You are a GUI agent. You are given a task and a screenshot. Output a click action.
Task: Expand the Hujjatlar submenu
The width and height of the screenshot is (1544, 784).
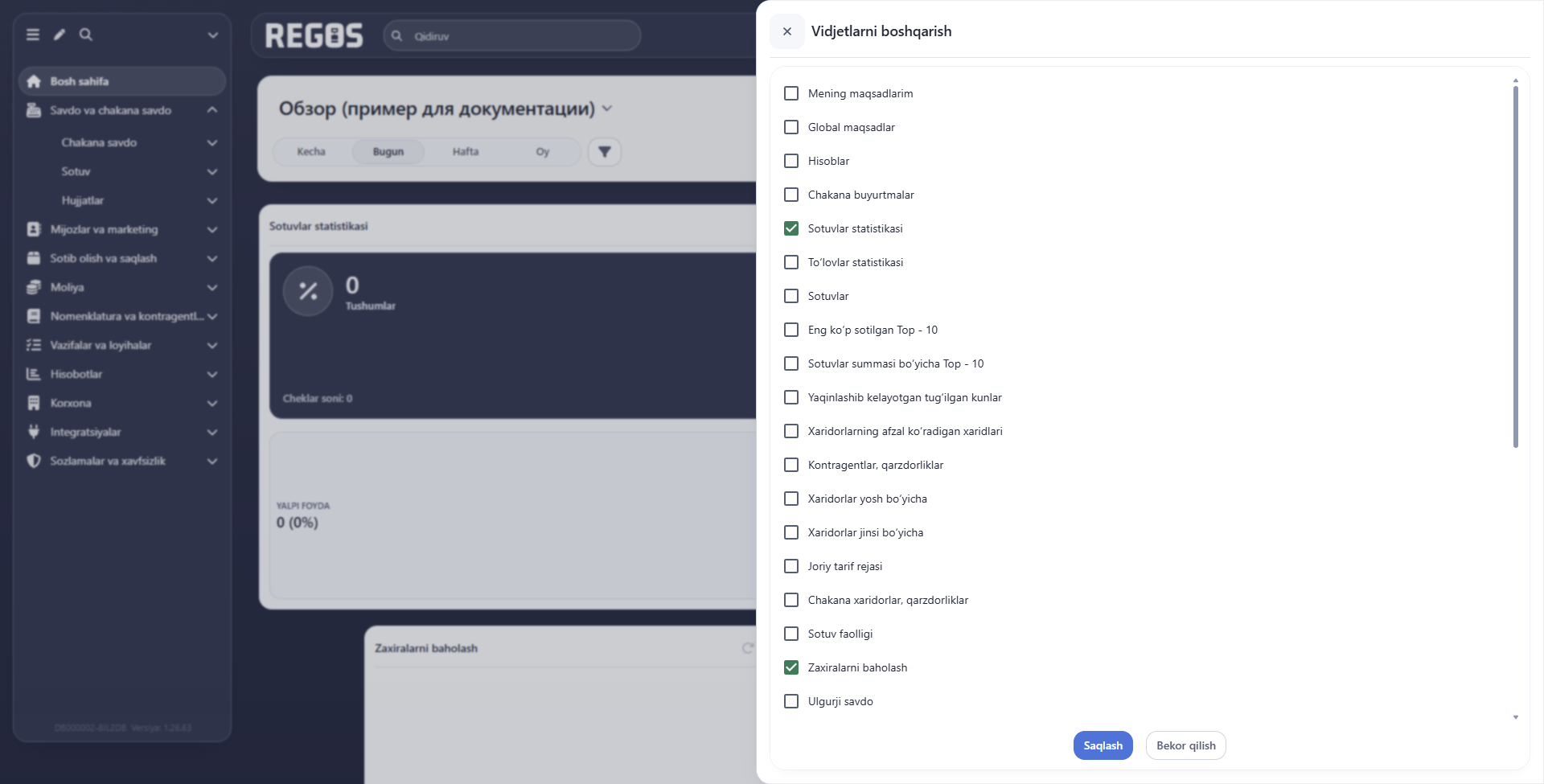[x=212, y=201]
